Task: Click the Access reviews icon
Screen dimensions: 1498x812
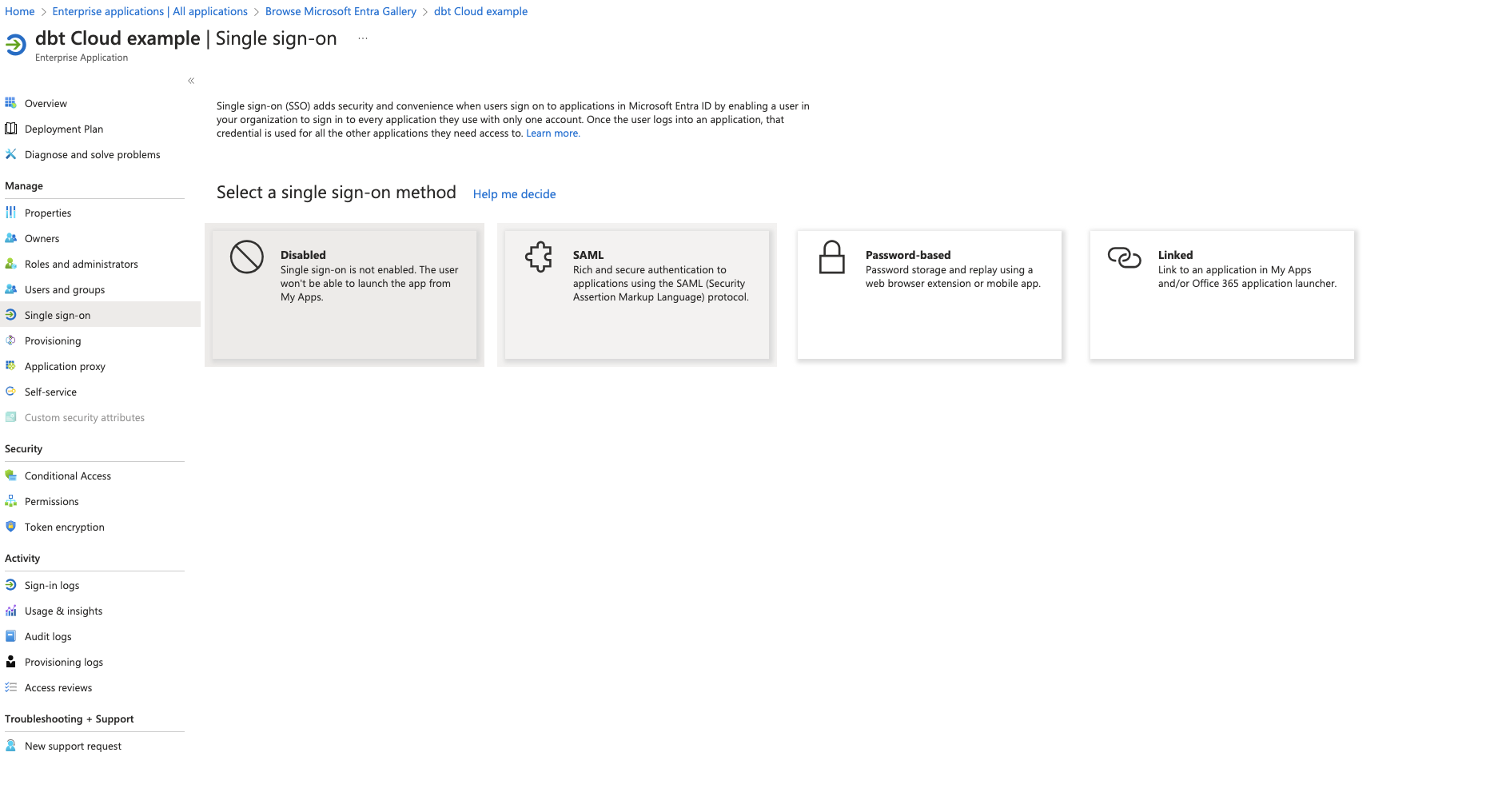Action: coord(11,687)
